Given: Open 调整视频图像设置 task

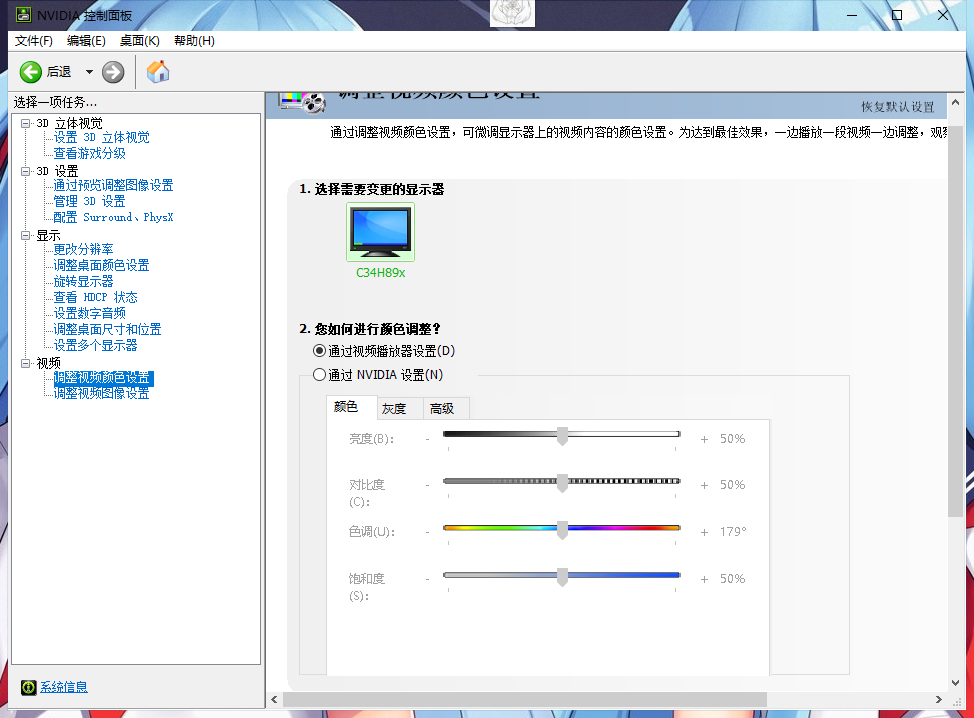Looking at the screenshot, I should coord(101,394).
